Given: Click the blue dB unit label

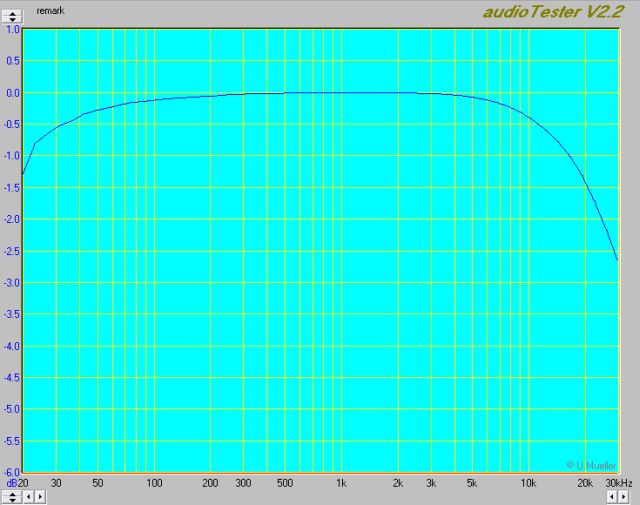Looking at the screenshot, I should (11, 483).
